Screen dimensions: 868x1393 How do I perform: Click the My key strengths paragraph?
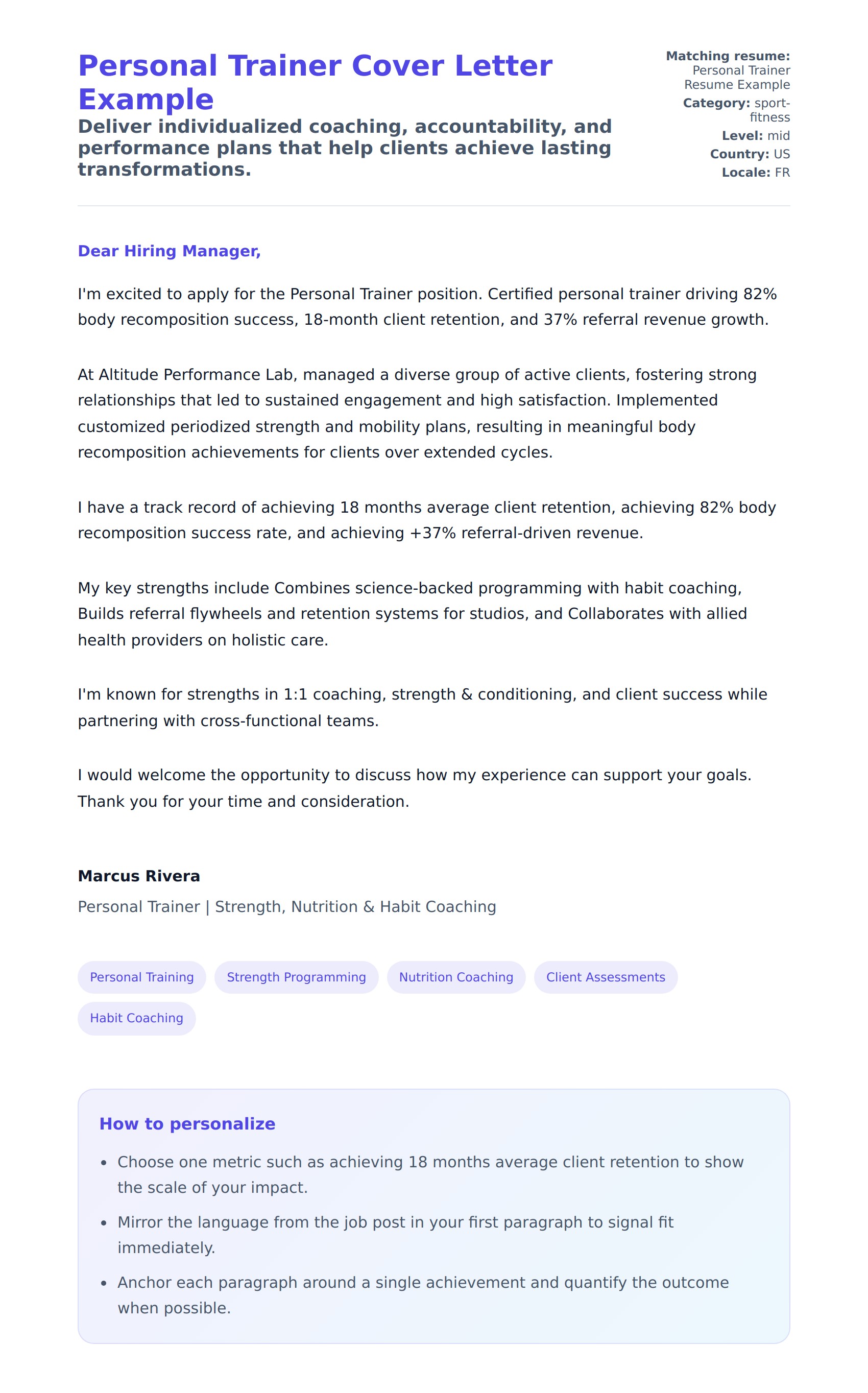pyautogui.click(x=412, y=614)
